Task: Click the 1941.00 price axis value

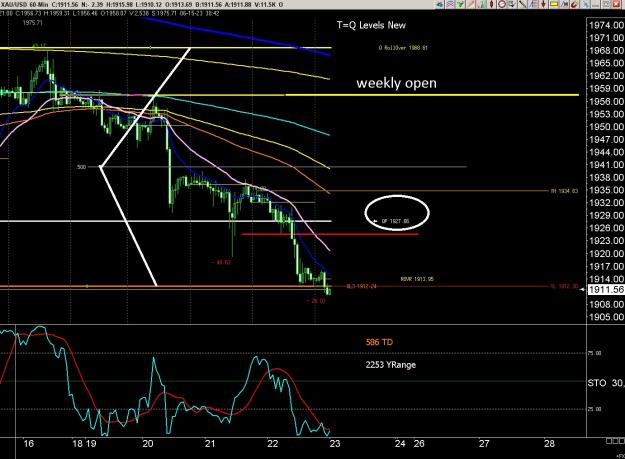Action: point(606,165)
